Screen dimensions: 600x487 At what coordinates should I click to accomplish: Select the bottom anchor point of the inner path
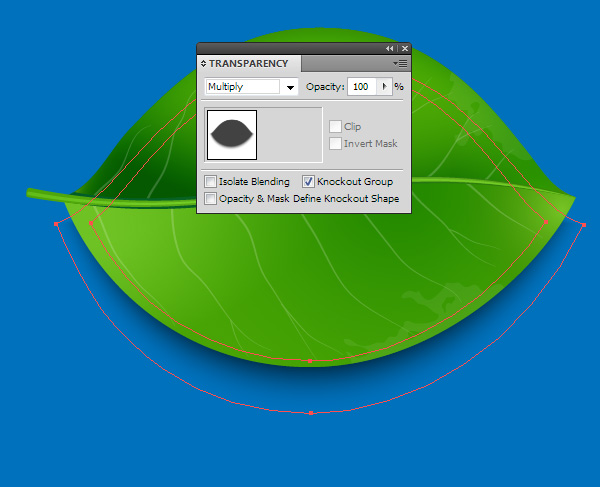[309, 360]
